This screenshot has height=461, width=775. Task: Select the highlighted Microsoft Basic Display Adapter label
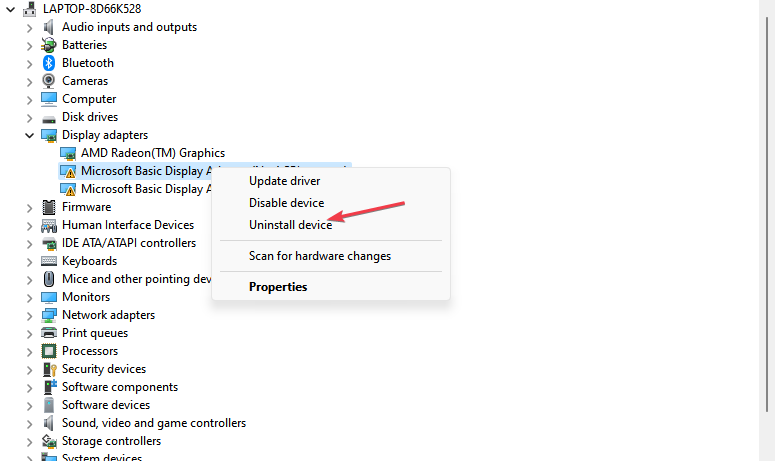point(146,171)
